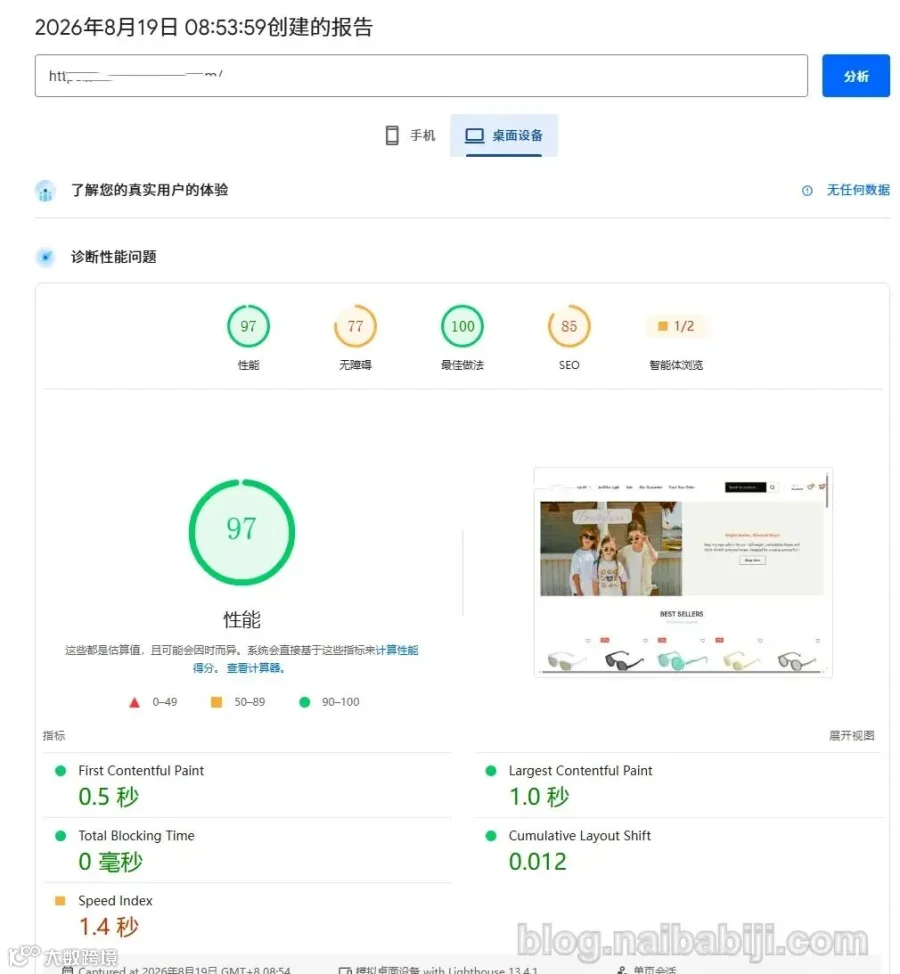Screen dimensions: 900x974
Task: Click the 0 毫秒 blocking time value
Action: [111, 862]
